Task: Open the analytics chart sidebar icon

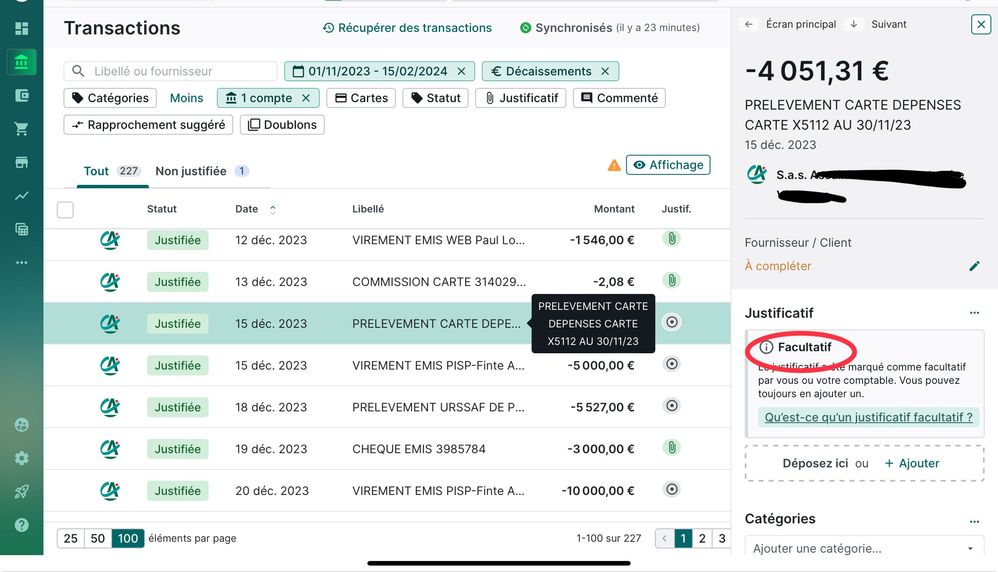Action: (x=21, y=196)
